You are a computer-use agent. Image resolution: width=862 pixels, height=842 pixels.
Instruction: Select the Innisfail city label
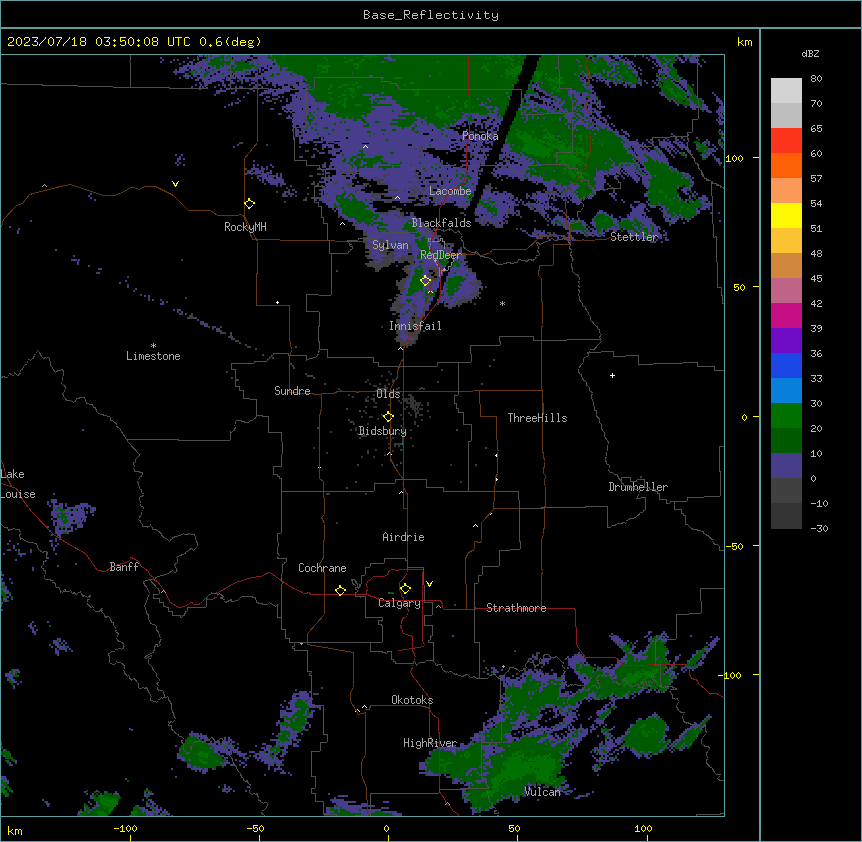[415, 326]
